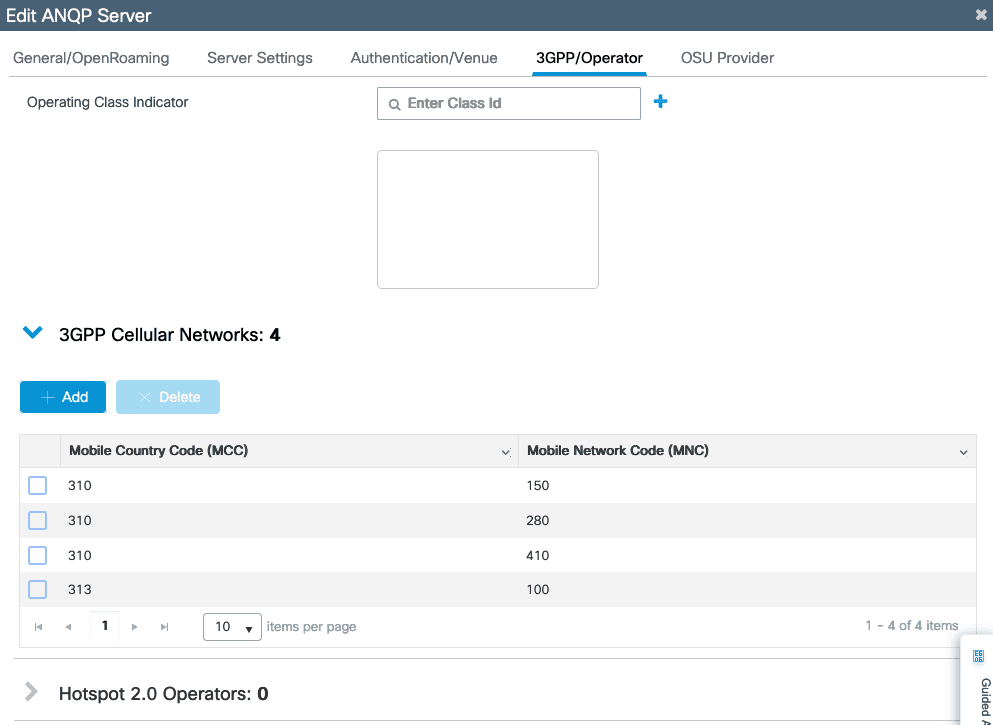Open the items per page dropdown
Viewport: 993px width, 725px height.
pos(232,627)
